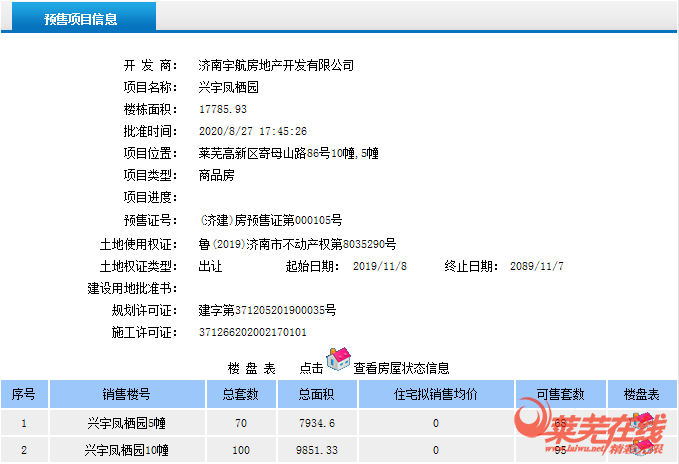Viewport: 679px width, 464px height.
Task: Click project type value 商品房
Action: (217, 175)
